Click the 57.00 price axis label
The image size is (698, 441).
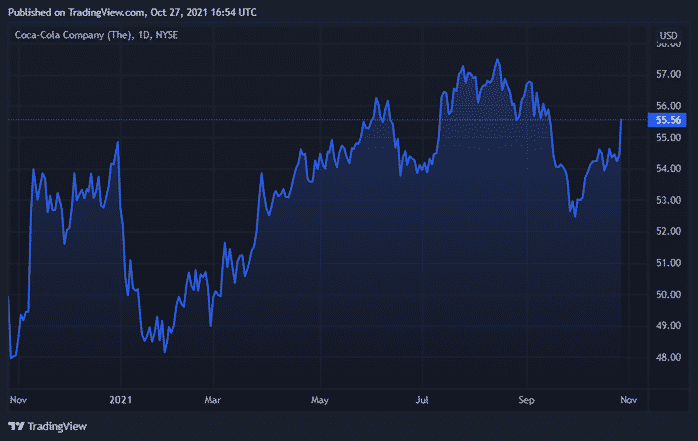coord(669,74)
